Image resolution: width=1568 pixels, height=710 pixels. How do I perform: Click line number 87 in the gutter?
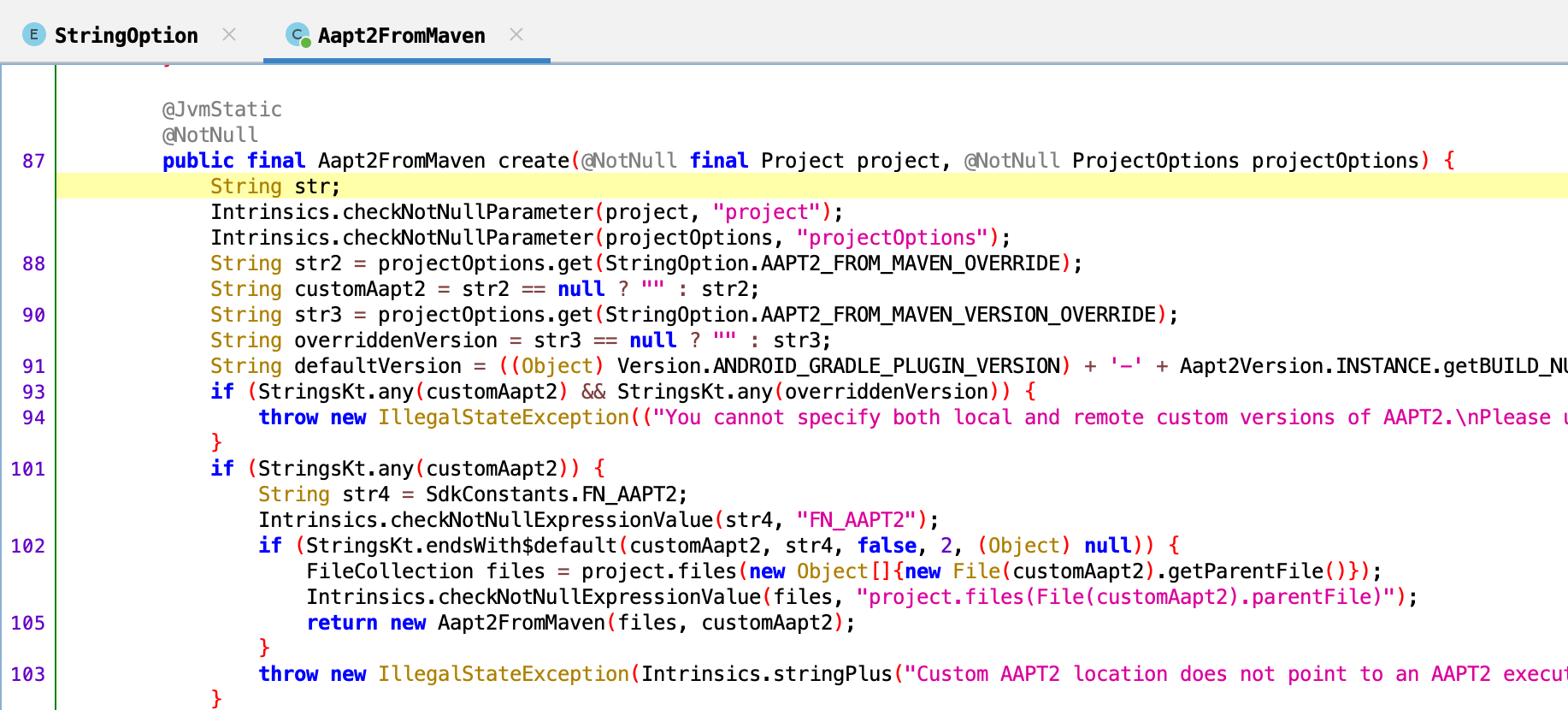coord(33,161)
